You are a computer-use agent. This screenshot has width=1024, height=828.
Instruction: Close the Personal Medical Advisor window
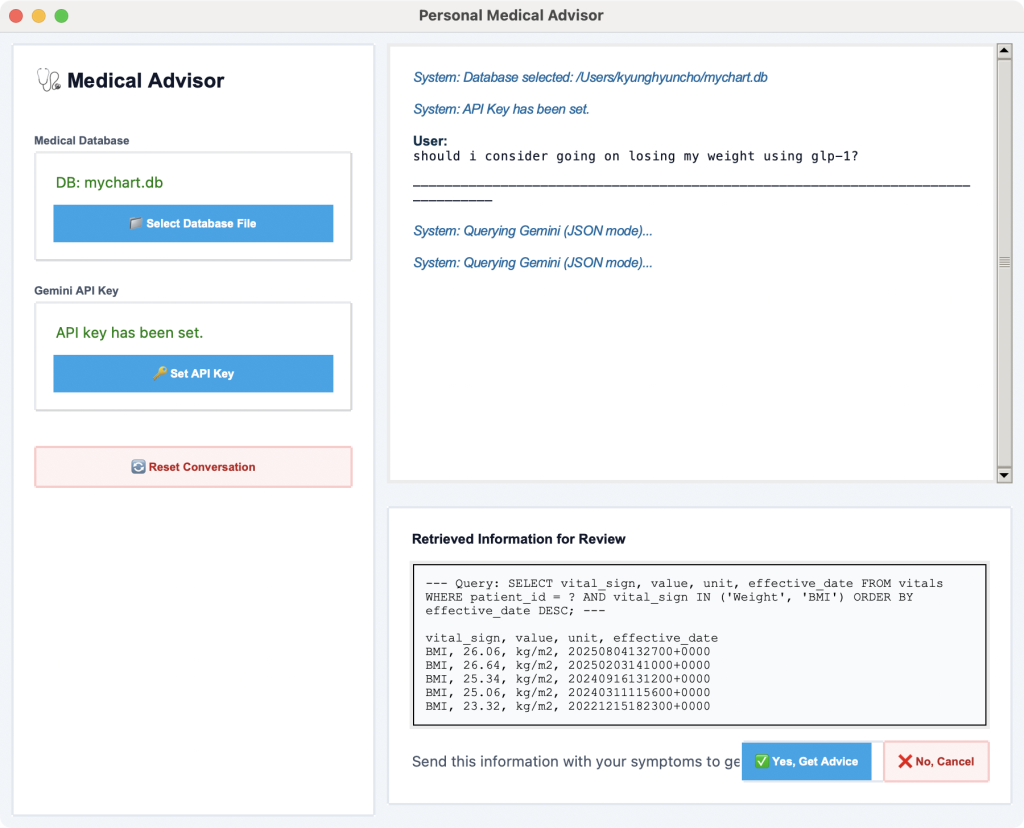[17, 16]
